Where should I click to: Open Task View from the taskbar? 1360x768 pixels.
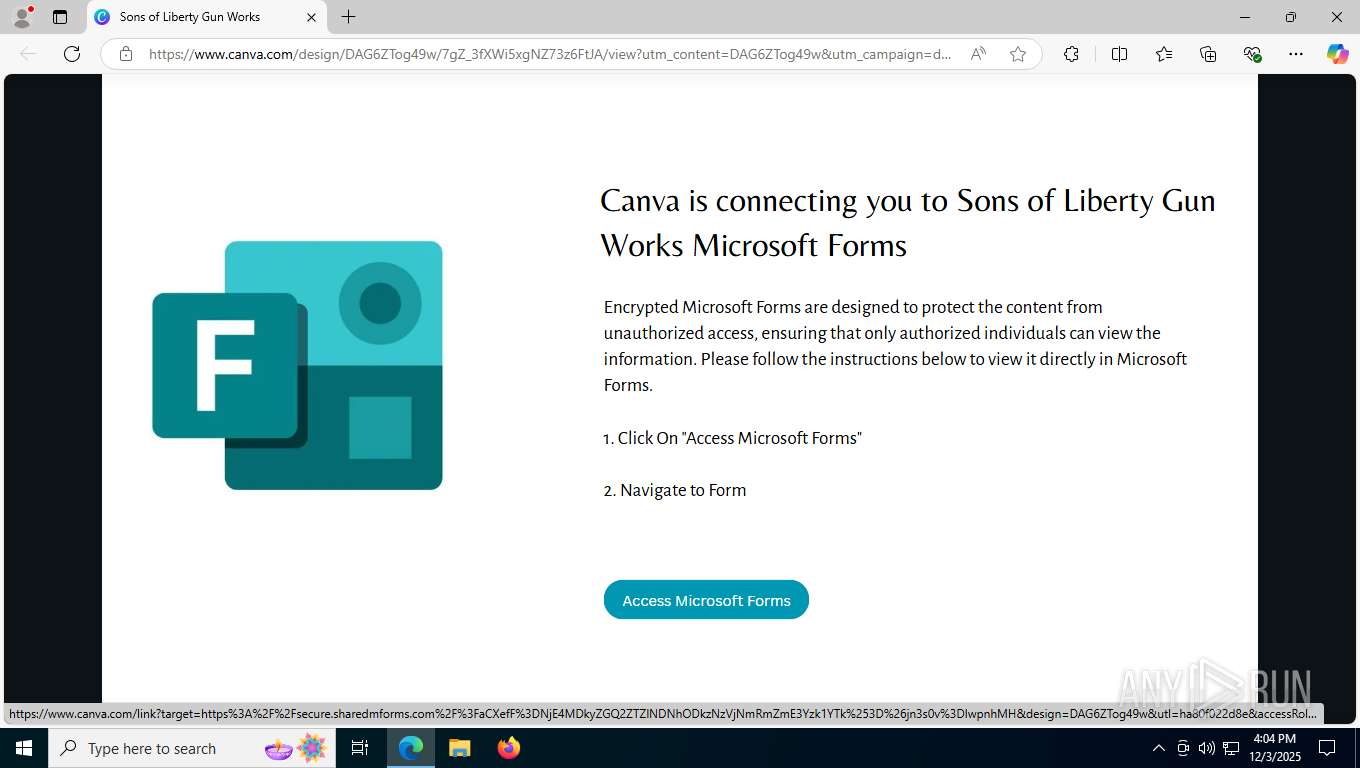coord(360,748)
